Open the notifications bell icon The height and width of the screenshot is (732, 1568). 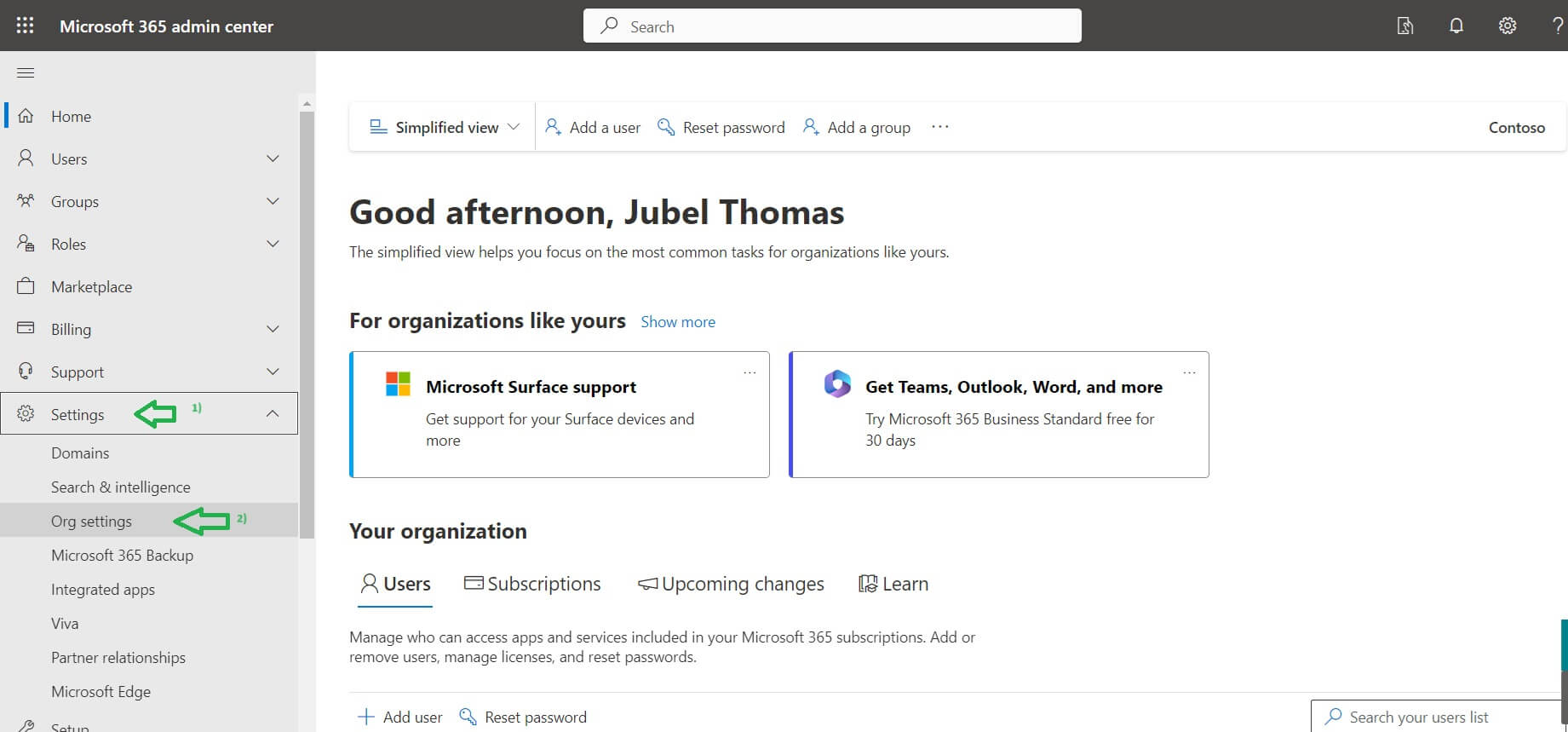click(1456, 26)
